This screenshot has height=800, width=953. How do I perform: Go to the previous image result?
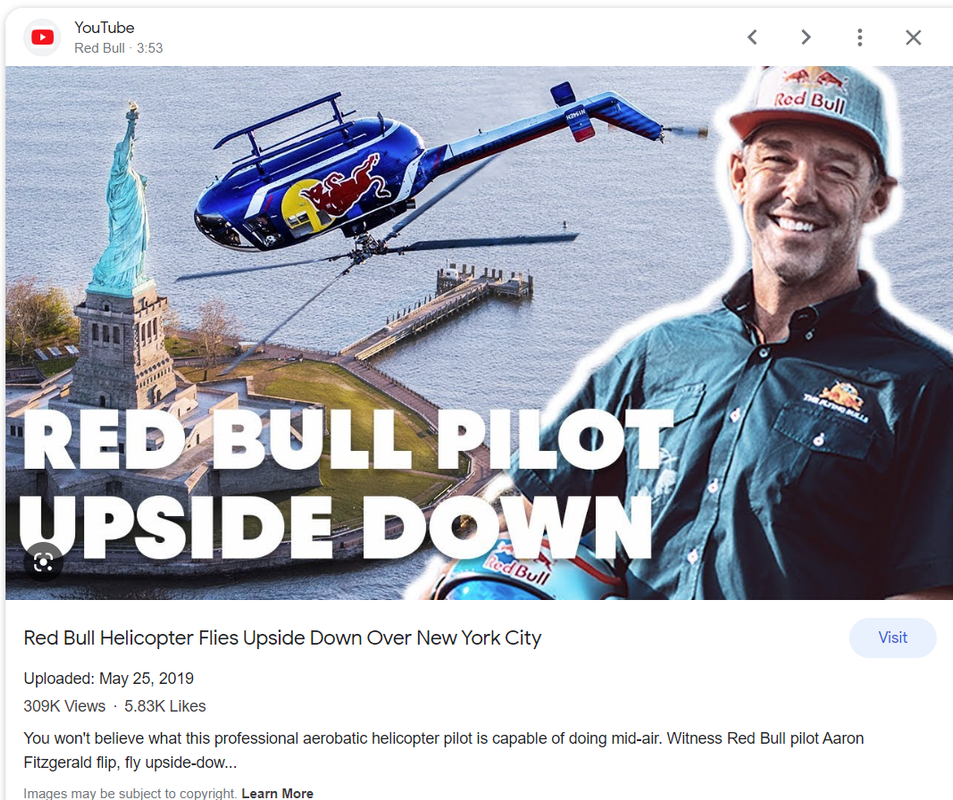(x=752, y=38)
